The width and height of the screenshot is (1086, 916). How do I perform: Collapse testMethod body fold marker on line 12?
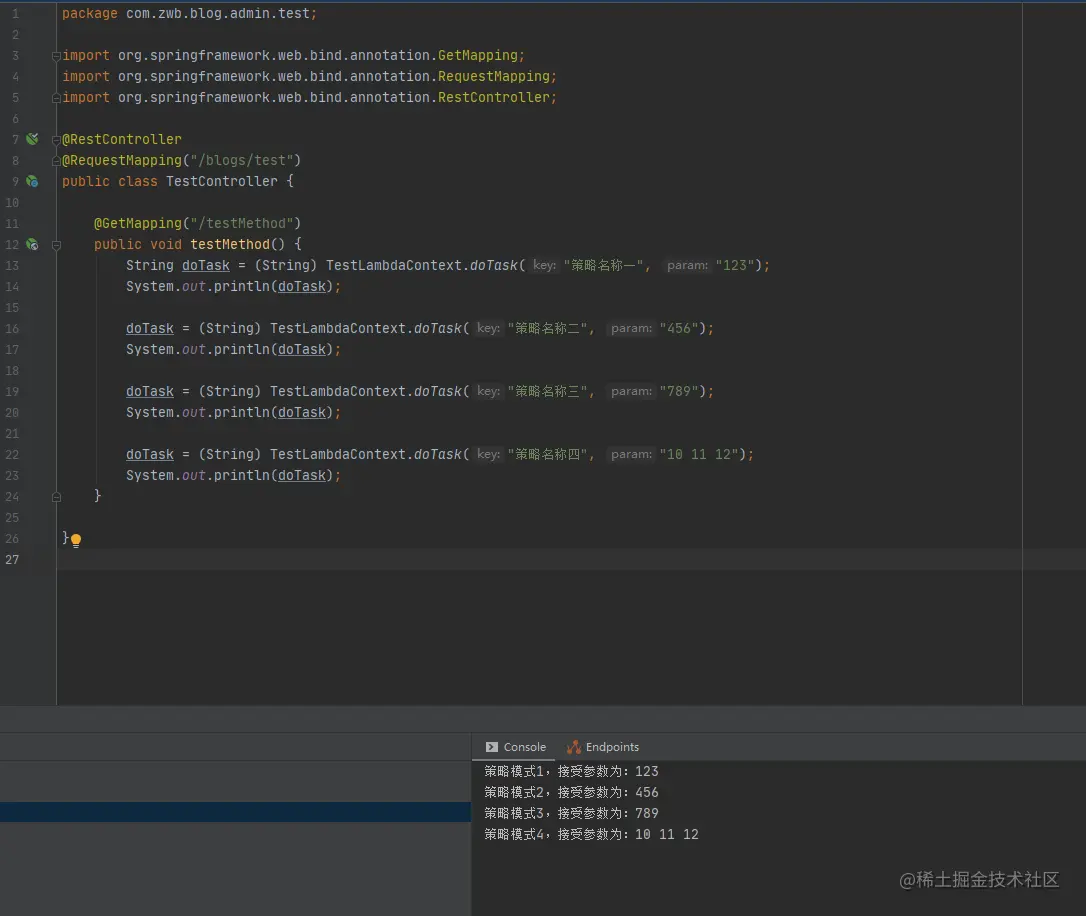click(x=56, y=245)
